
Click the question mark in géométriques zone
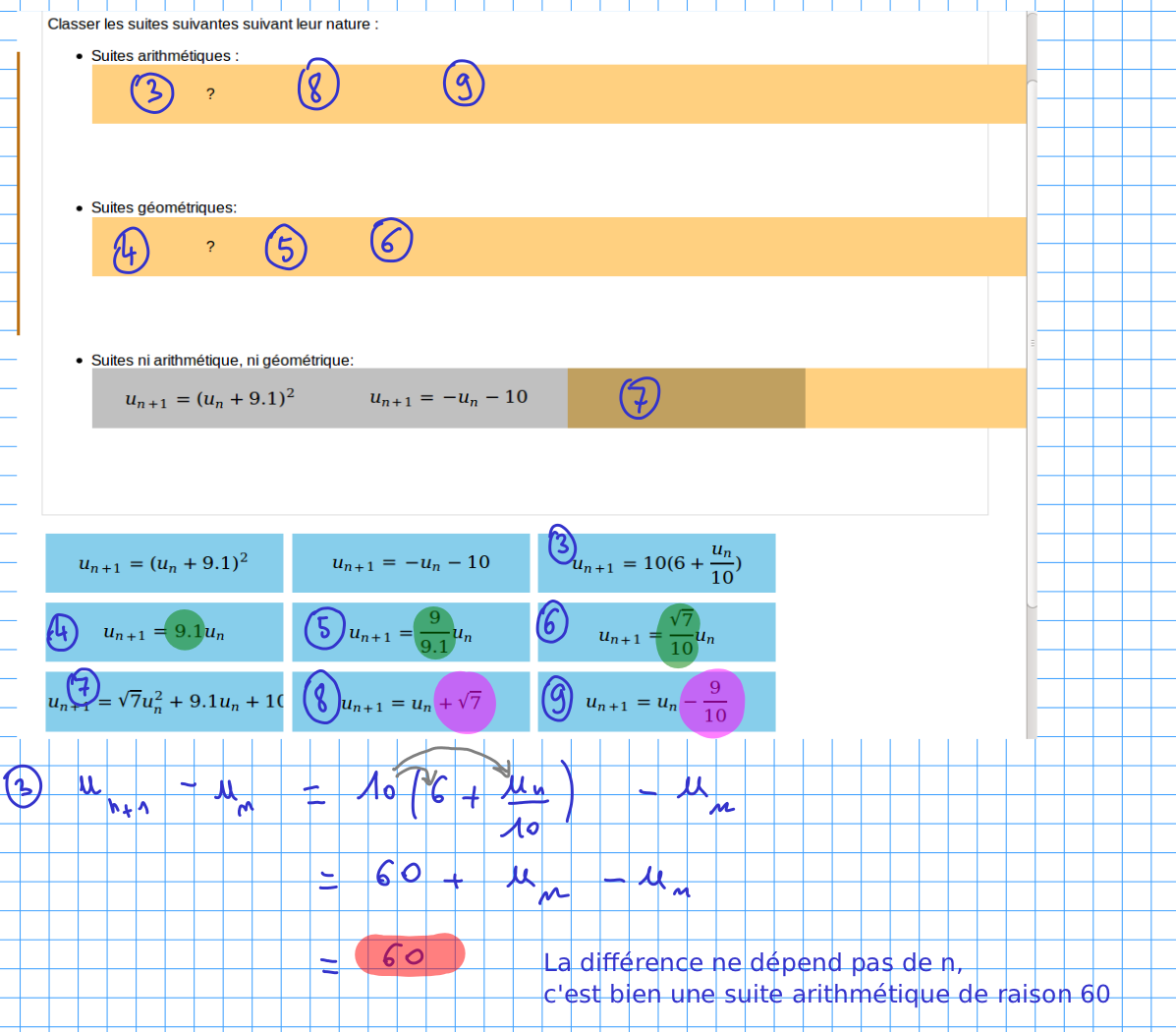[x=210, y=247]
